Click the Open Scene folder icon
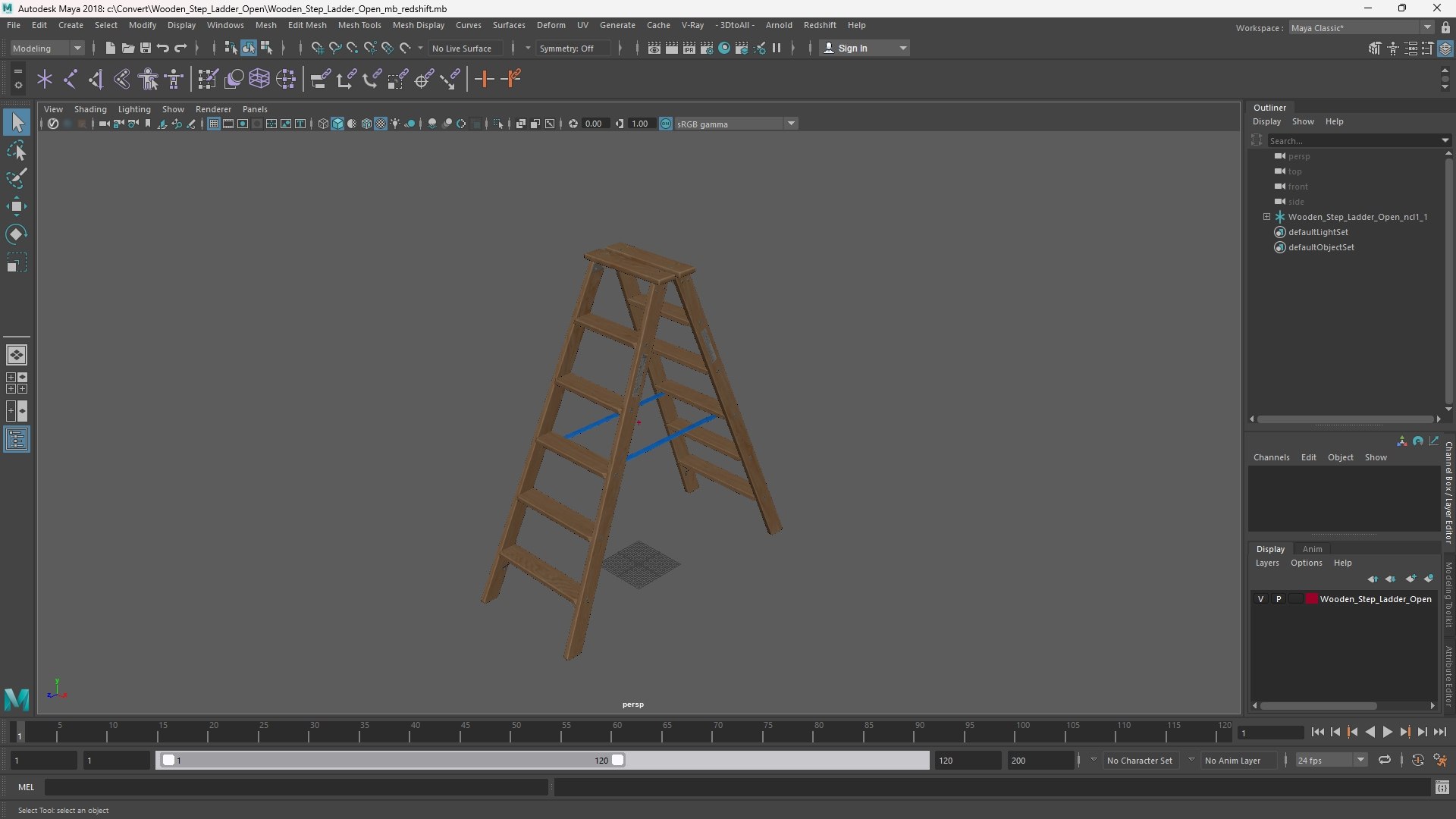1456x819 pixels. tap(127, 48)
